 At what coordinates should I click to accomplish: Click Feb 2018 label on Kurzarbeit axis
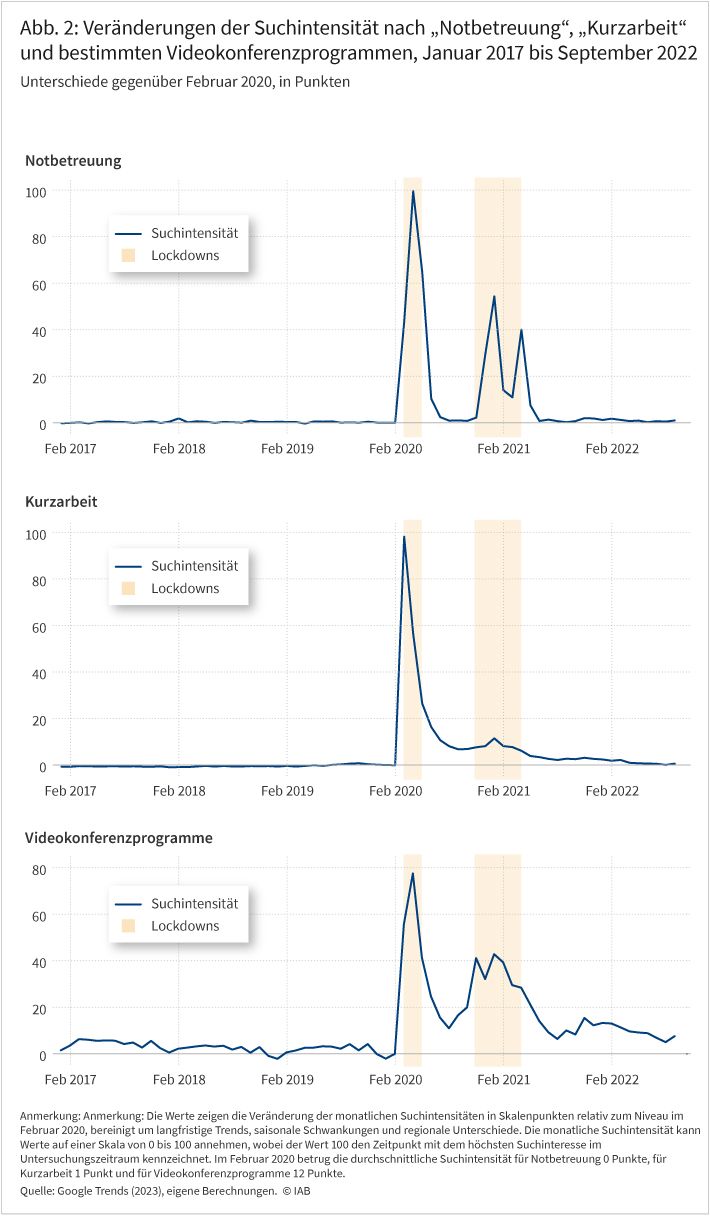pos(179,790)
